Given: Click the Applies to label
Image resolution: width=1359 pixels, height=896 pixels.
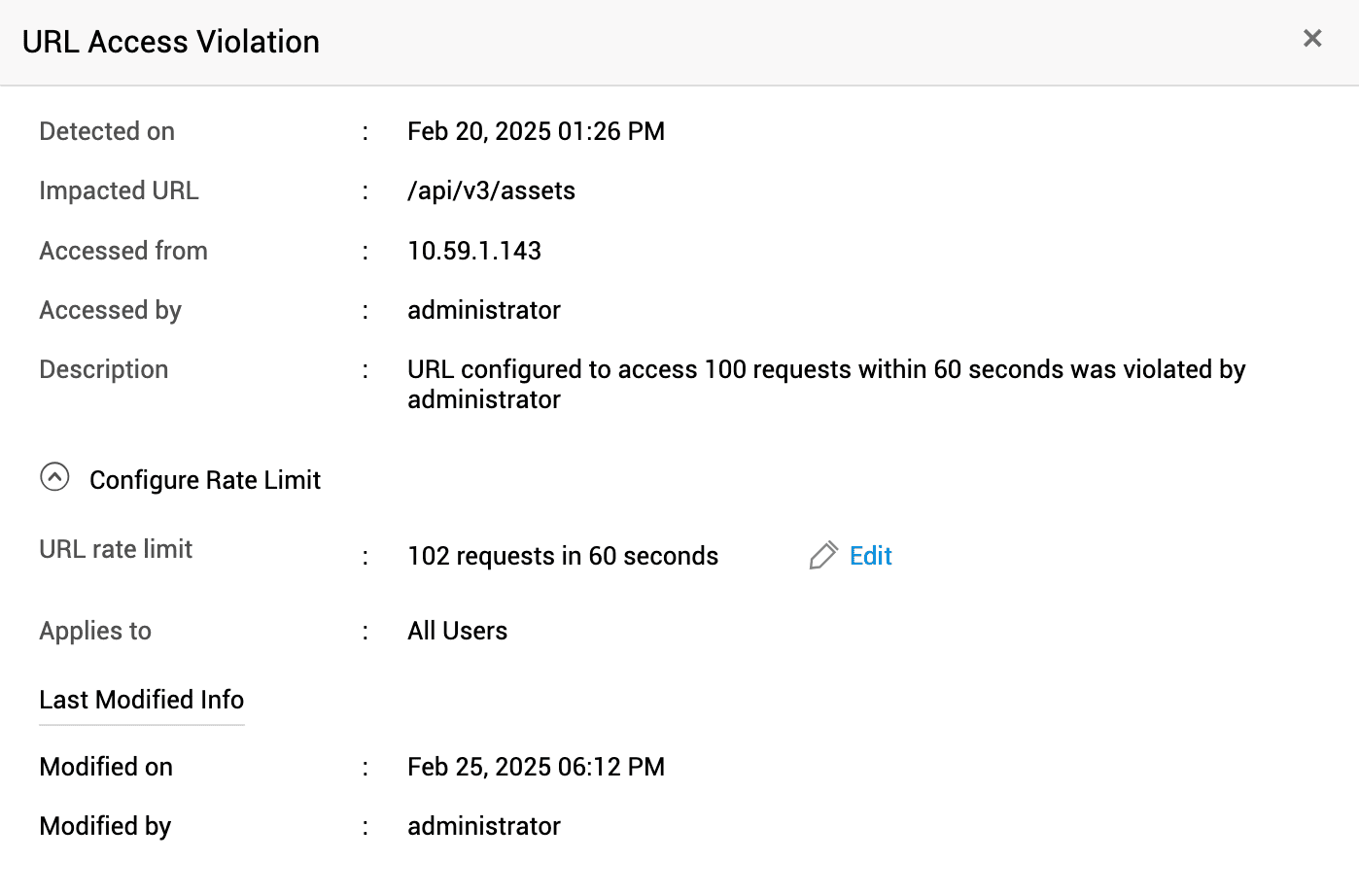Looking at the screenshot, I should click(95, 631).
